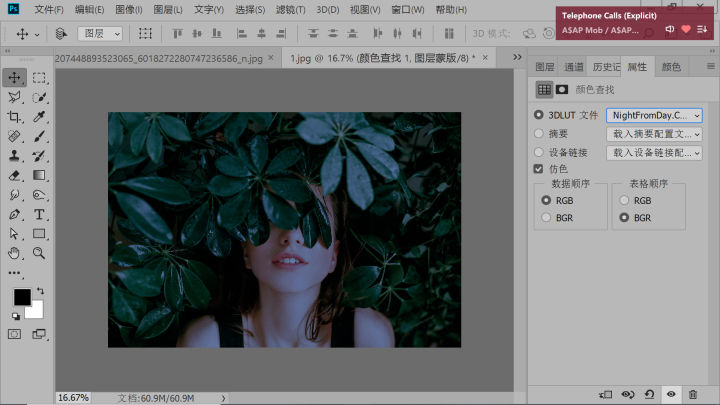720x405 pixels.
Task: Uncheck the 仿色 dither checkbox
Action: 539,169
